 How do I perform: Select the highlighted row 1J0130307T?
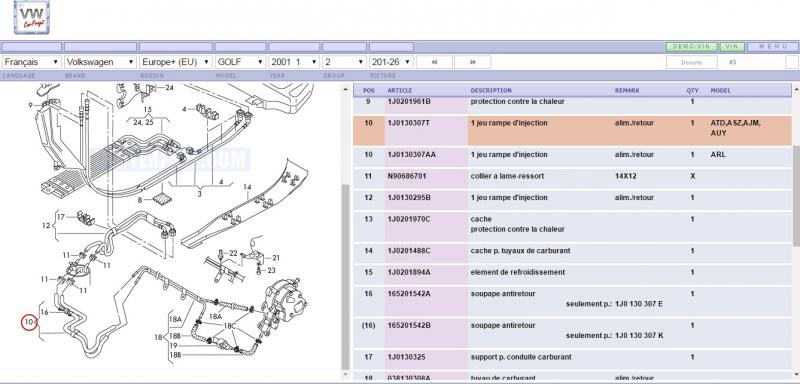(572, 131)
